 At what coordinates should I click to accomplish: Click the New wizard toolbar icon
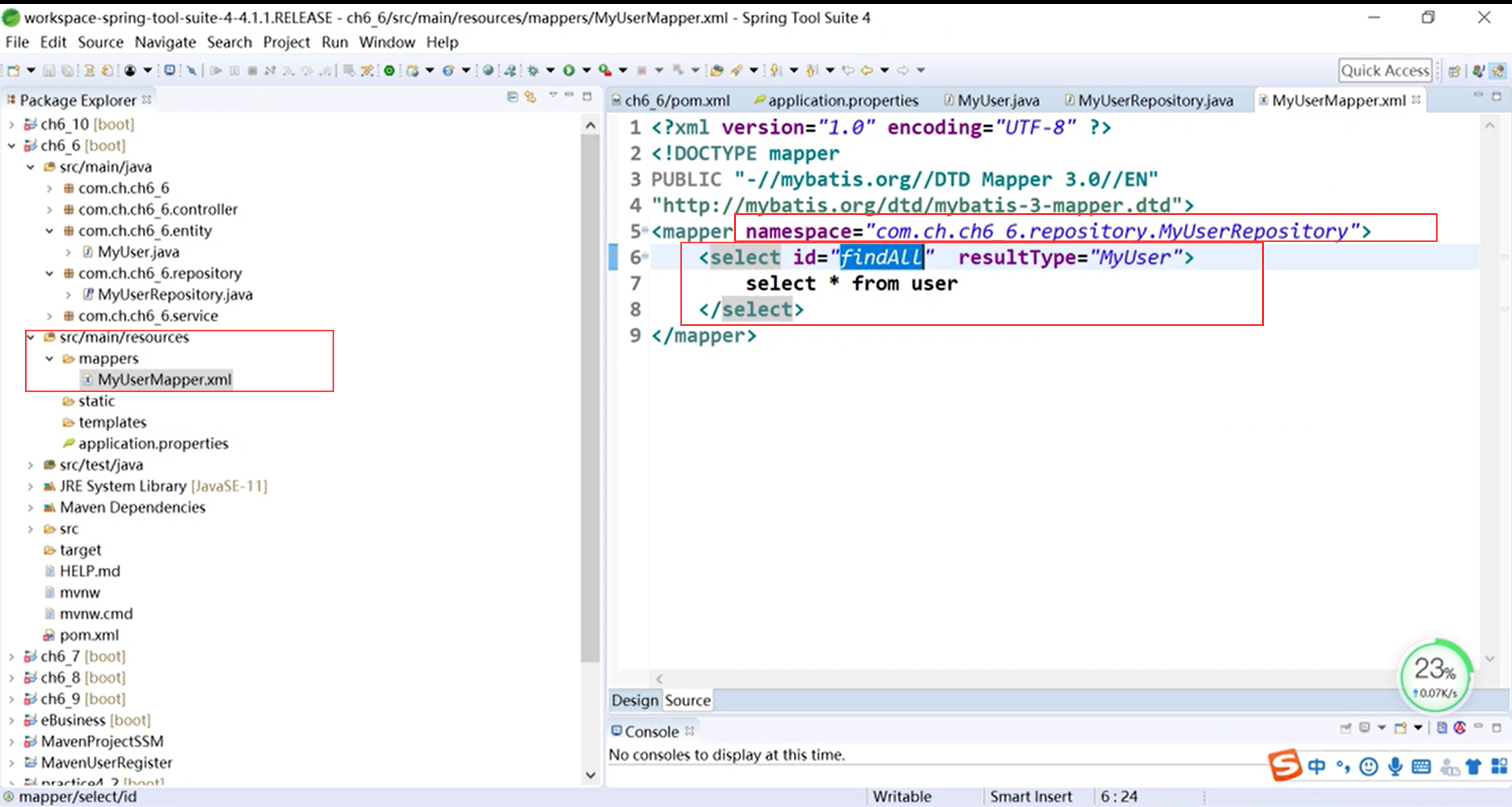[x=14, y=71]
